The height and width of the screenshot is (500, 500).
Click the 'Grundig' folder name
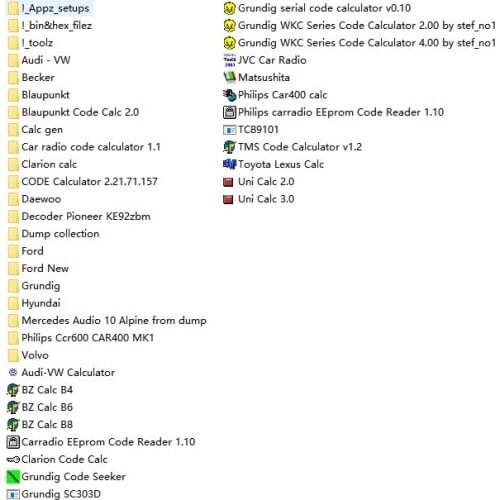coord(41,286)
